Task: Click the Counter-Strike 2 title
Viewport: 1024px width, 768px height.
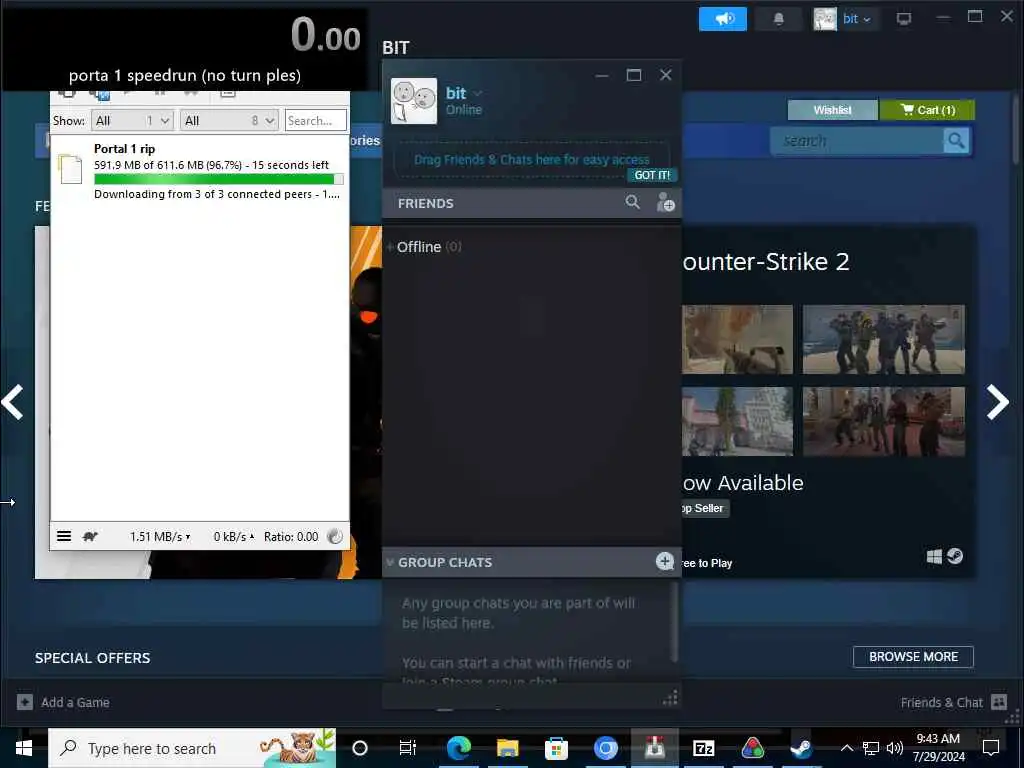Action: pyautogui.click(x=765, y=262)
